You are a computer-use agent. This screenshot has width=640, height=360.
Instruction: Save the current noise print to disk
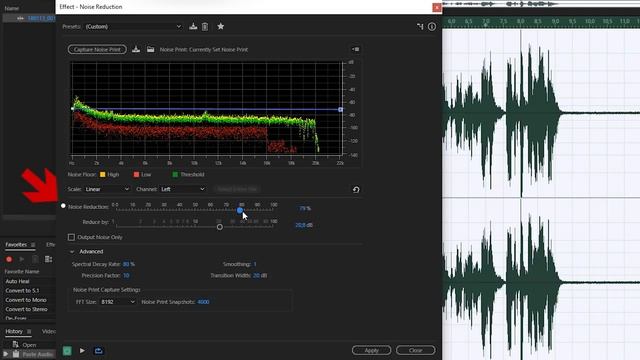click(x=136, y=49)
